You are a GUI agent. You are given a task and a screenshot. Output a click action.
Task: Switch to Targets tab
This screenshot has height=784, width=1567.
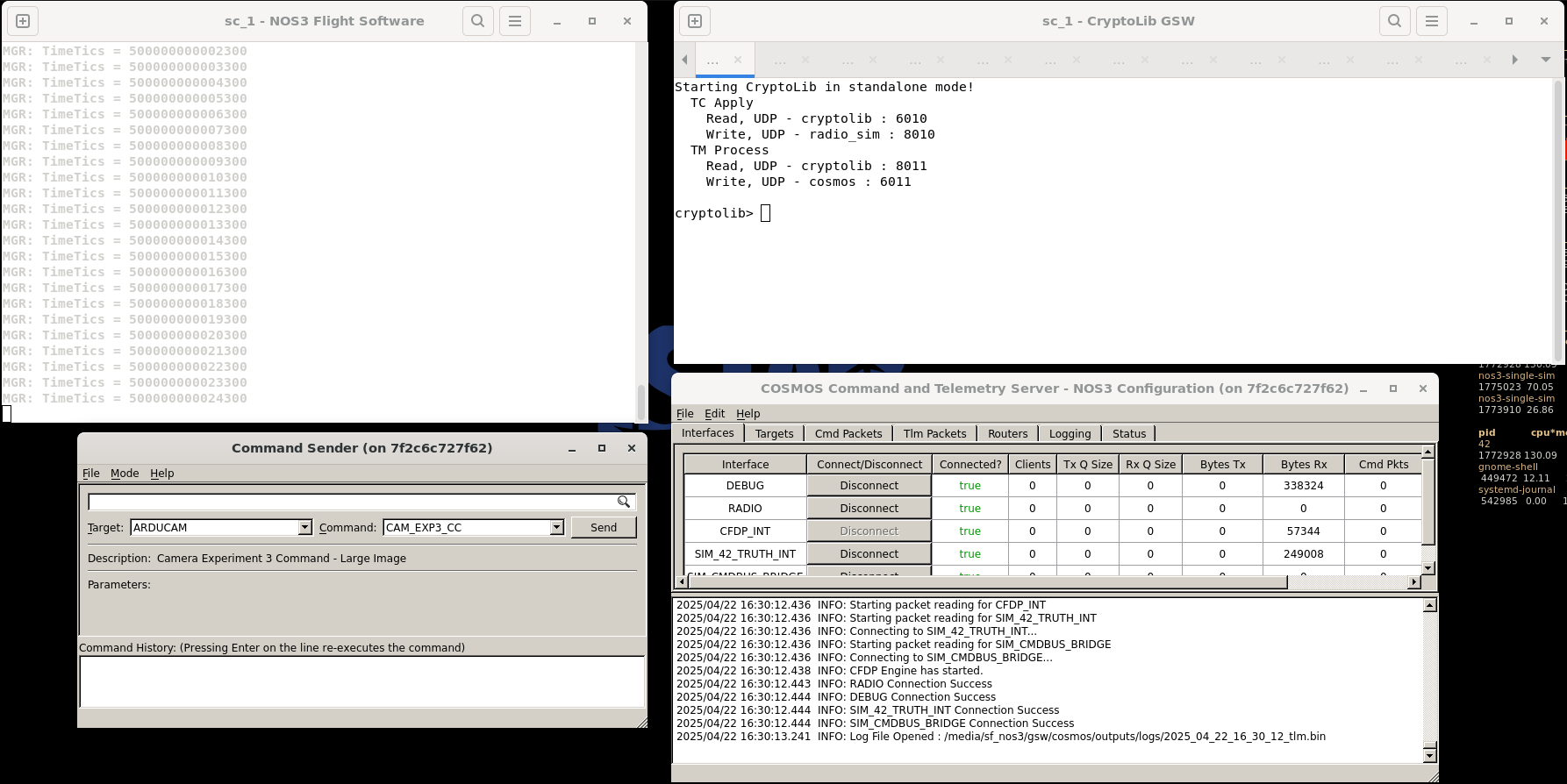coord(774,433)
